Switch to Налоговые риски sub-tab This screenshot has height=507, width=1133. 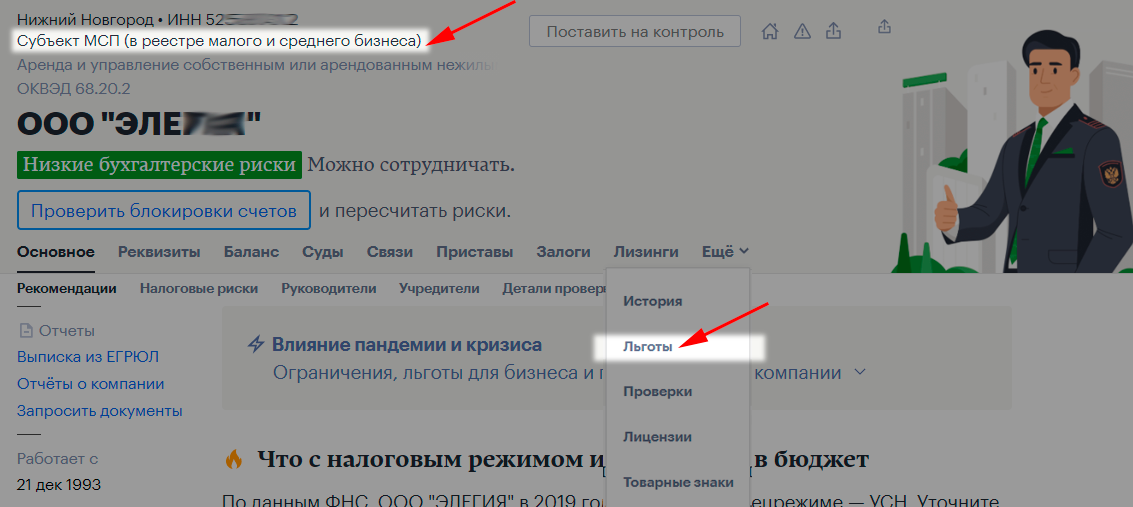[x=199, y=288]
